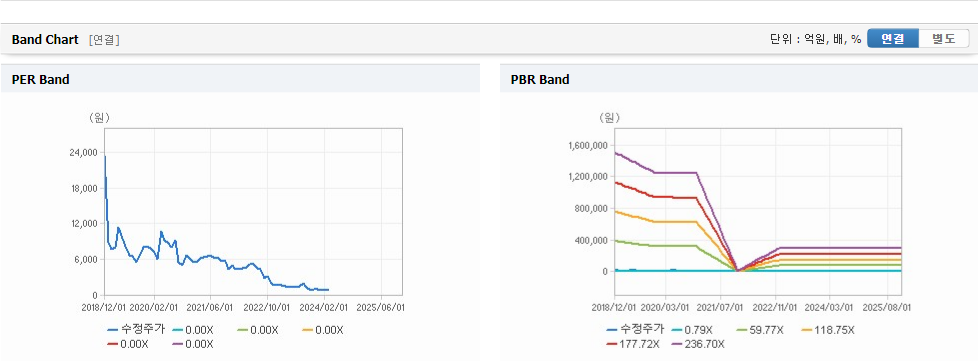978x361 pixels.
Task: Click the 1,200,000 axis value in PBR Band
Action: point(588,177)
